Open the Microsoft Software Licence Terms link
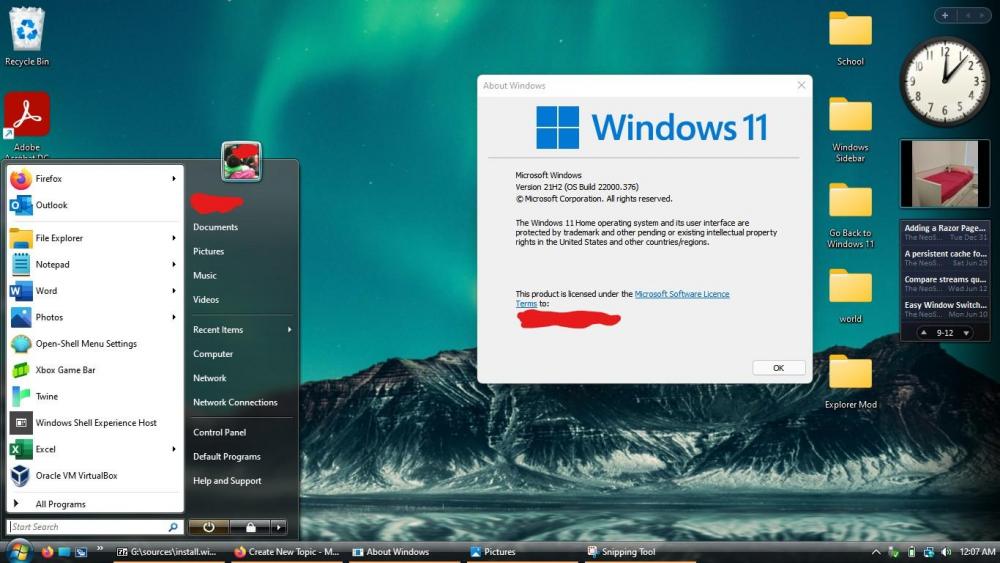 tap(681, 294)
